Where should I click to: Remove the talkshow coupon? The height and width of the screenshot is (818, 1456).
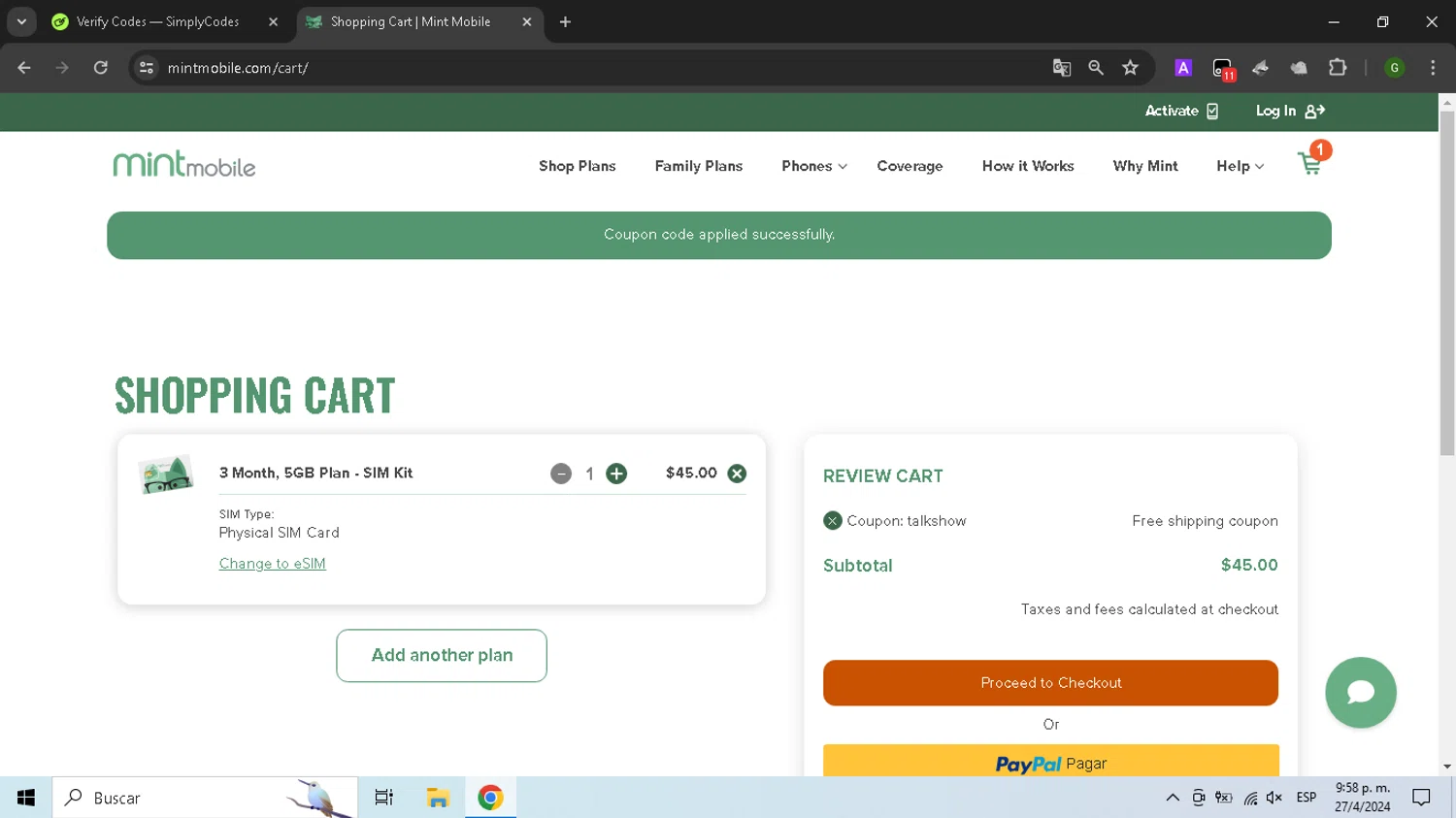point(832,521)
